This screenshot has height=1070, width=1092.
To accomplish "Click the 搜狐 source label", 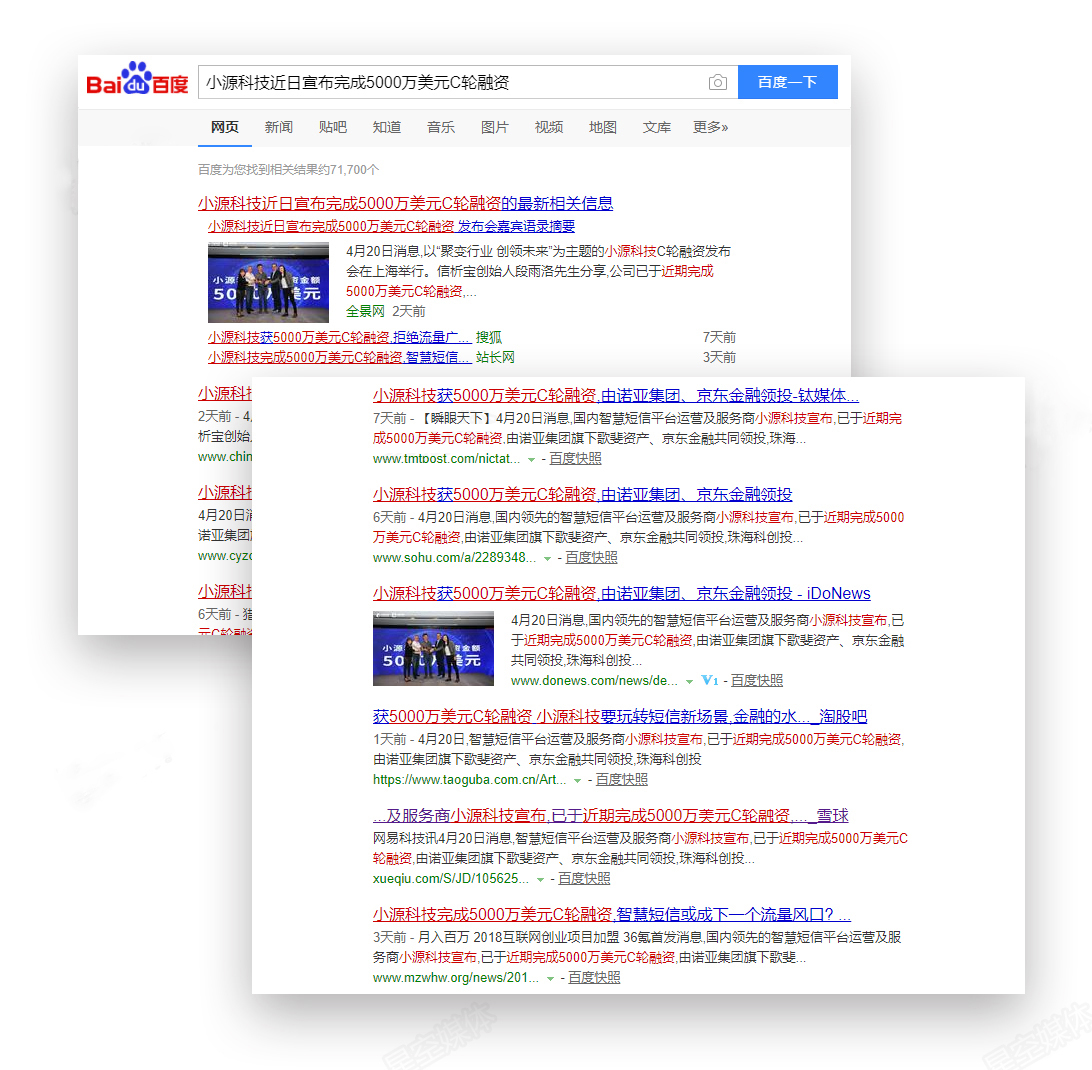I will click(x=489, y=337).
